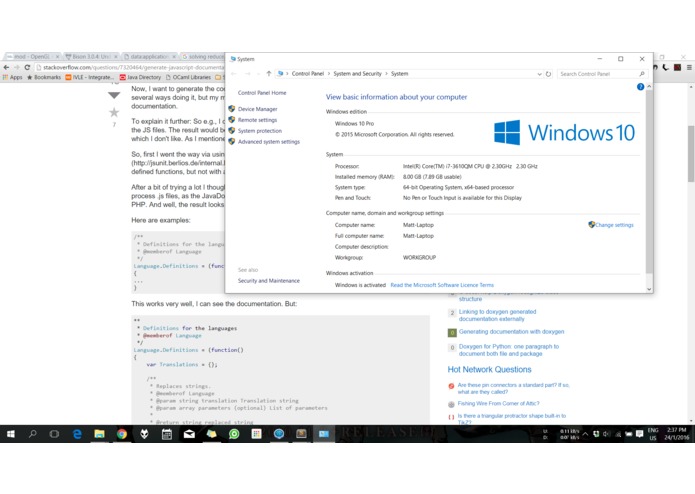The height and width of the screenshot is (494, 695).
Task: Expand the address bar history dropdown
Action: [x=539, y=74]
